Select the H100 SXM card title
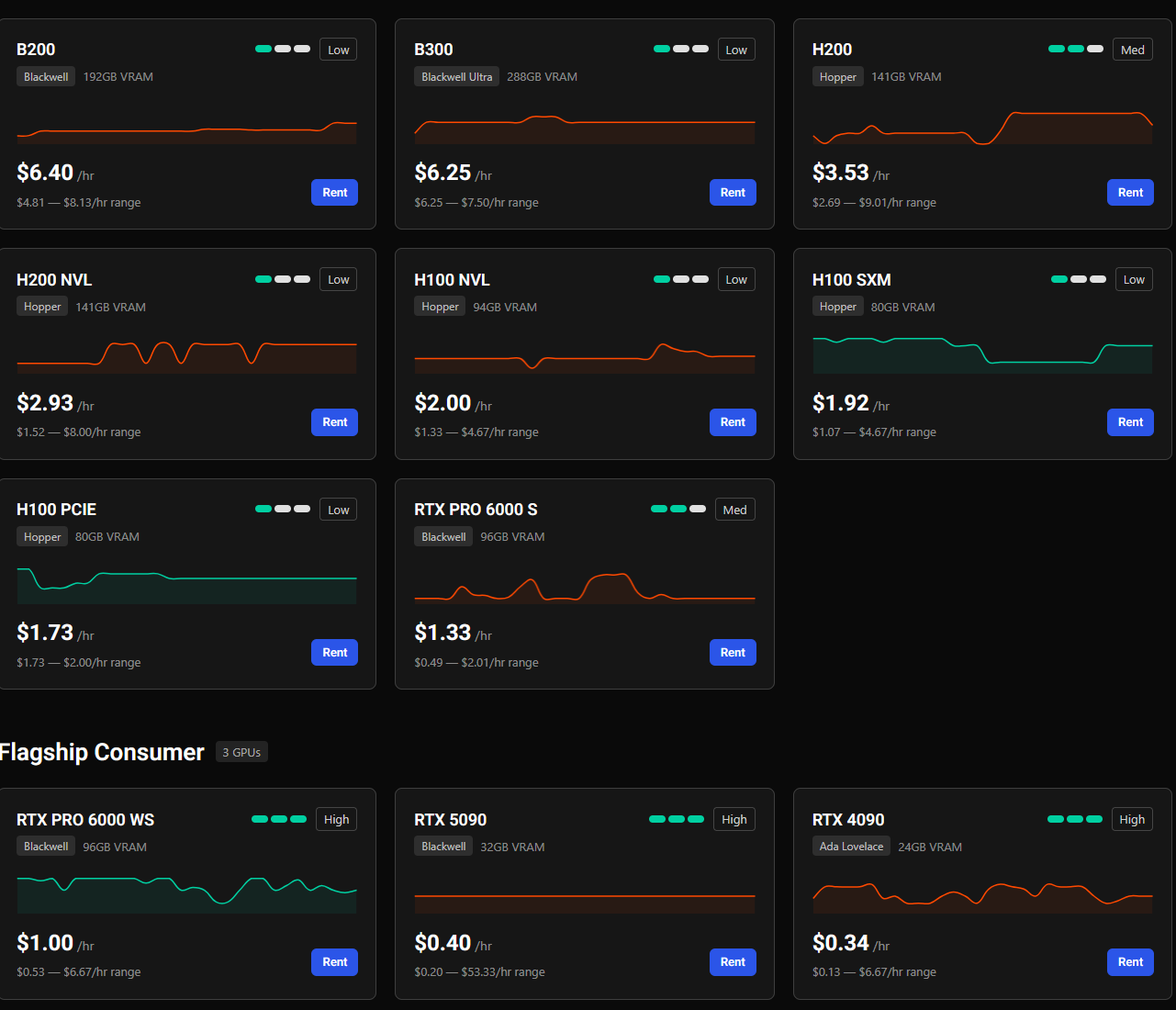The height and width of the screenshot is (1010, 1176). (x=851, y=280)
